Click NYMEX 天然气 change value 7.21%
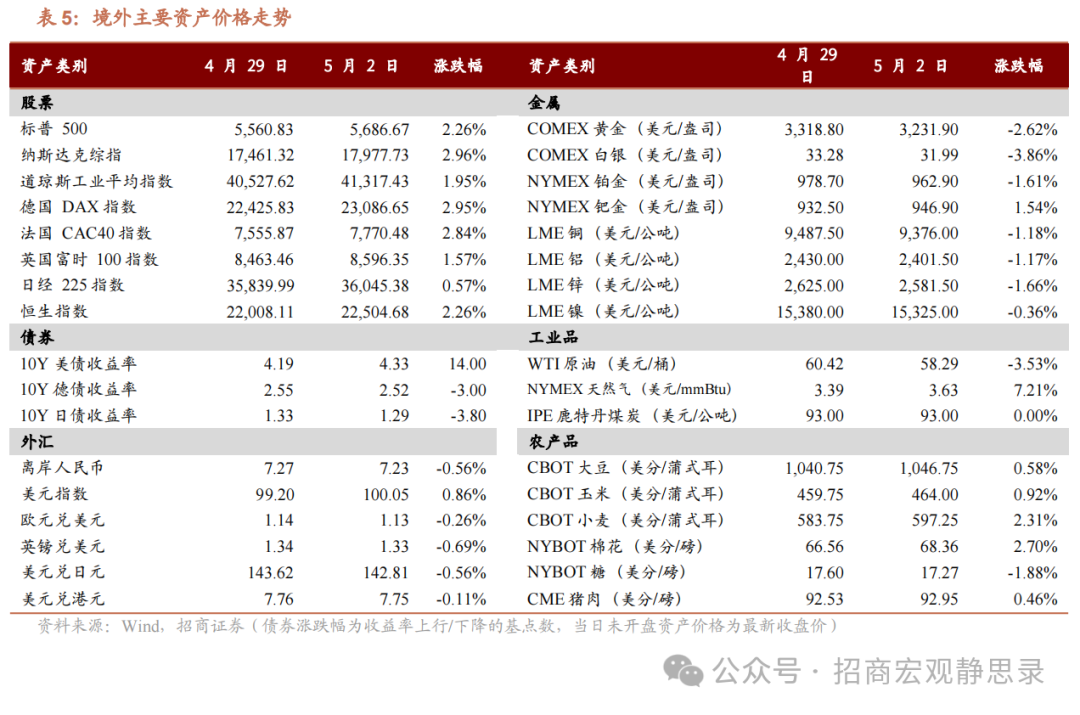The height and width of the screenshot is (715, 1080). pos(1035,390)
